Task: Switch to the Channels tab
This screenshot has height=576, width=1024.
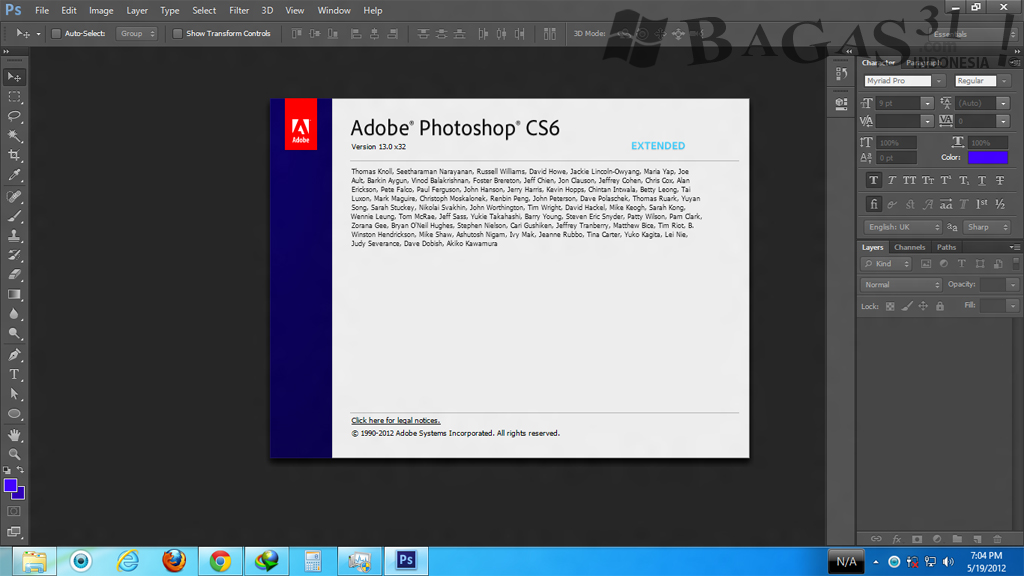Action: point(909,248)
